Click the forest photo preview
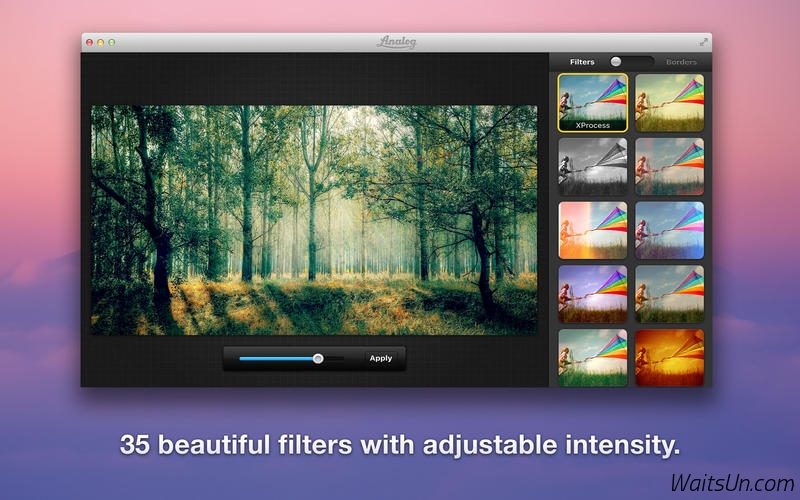The image size is (800, 500). [314, 220]
